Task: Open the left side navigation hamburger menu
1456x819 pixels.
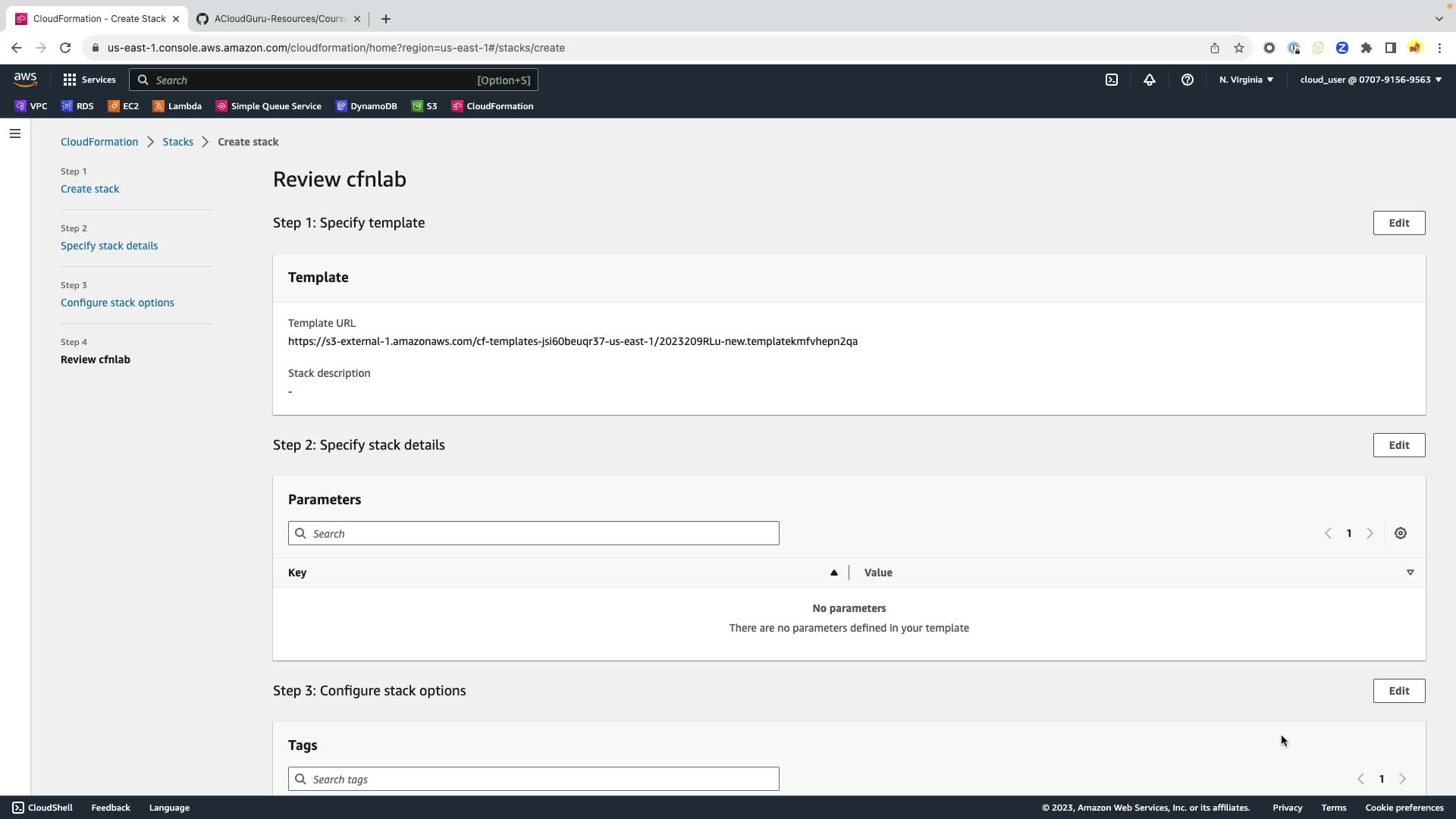Action: tap(15, 133)
